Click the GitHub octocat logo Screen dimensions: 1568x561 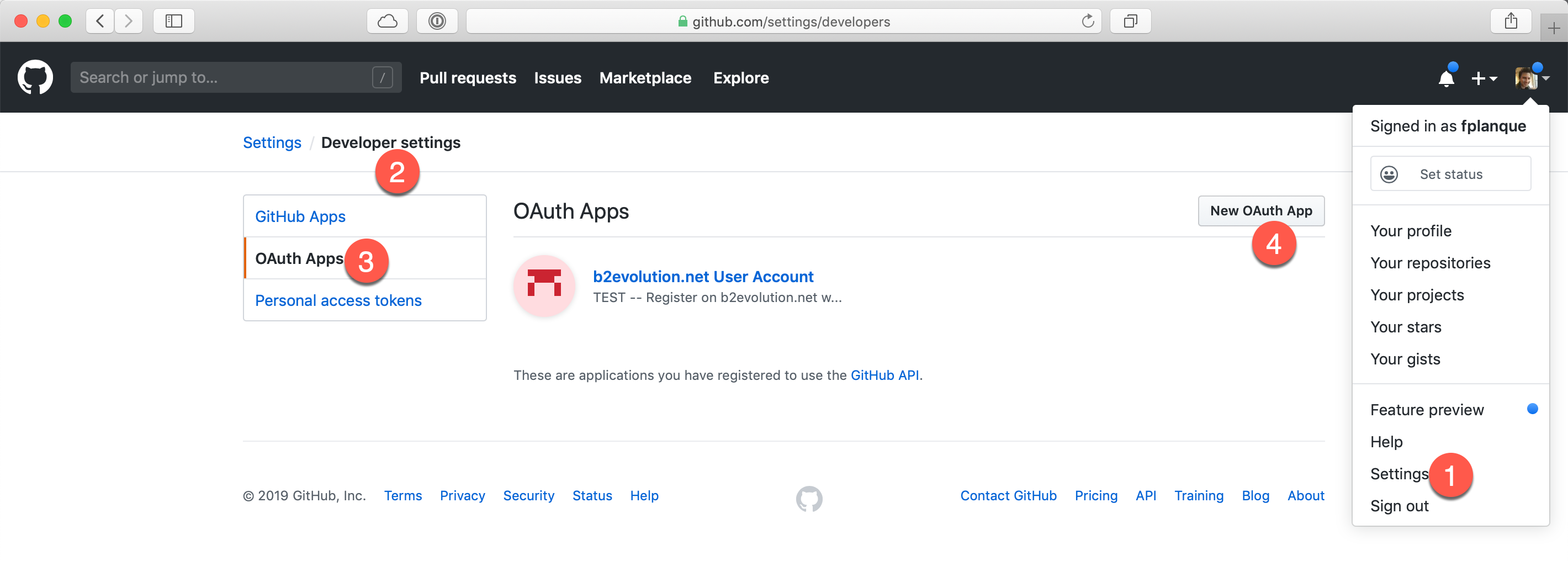pyautogui.click(x=35, y=77)
